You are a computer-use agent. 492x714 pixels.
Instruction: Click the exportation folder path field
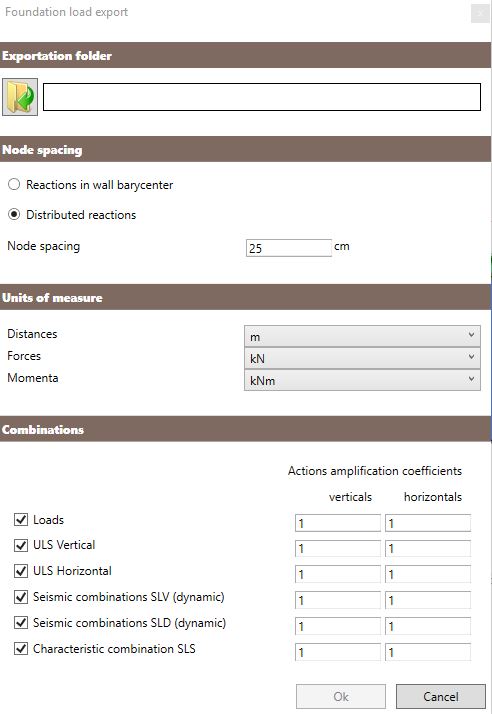262,97
